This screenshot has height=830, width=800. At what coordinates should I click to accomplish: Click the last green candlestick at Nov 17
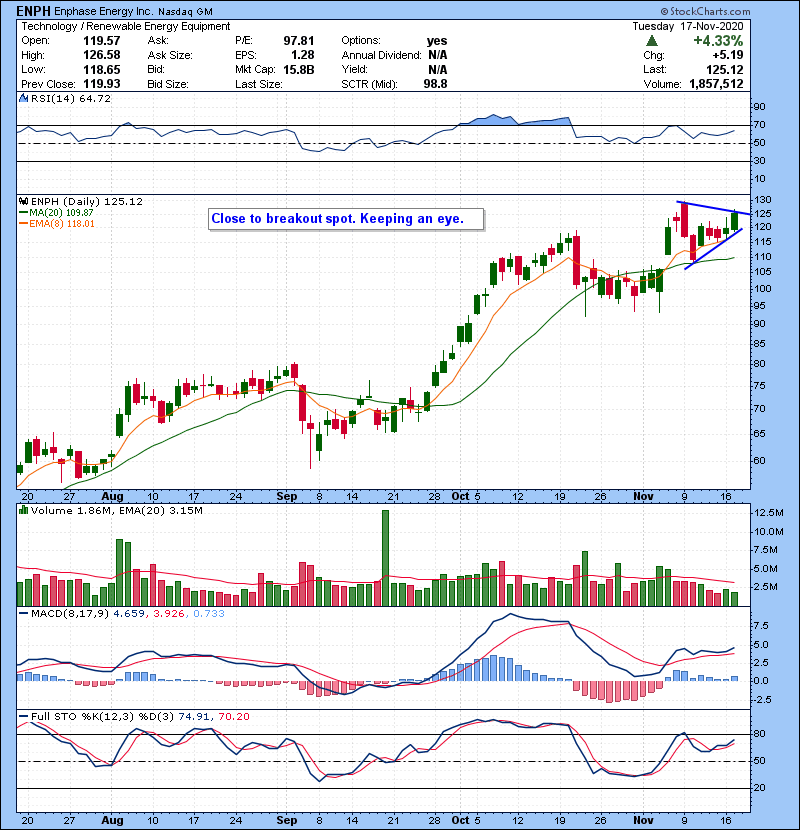(x=734, y=221)
